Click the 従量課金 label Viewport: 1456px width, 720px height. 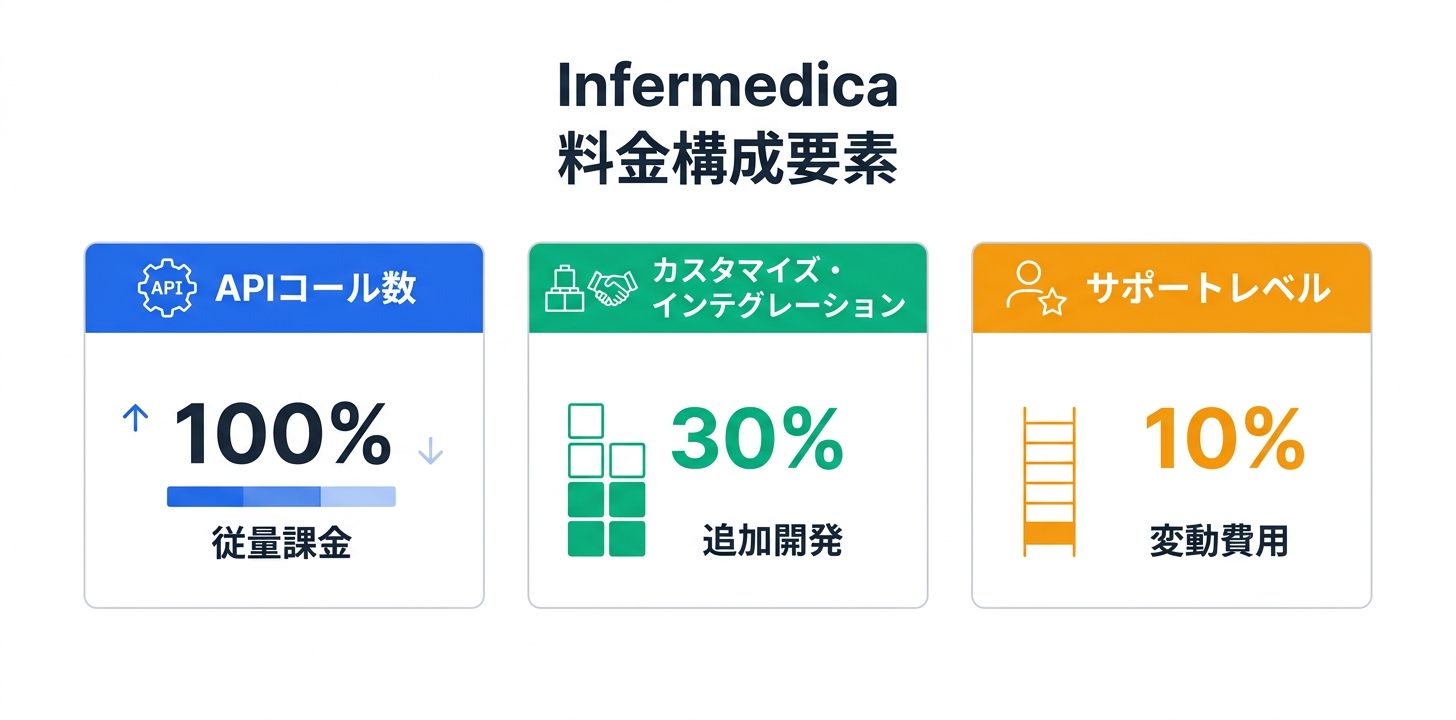[x=282, y=543]
